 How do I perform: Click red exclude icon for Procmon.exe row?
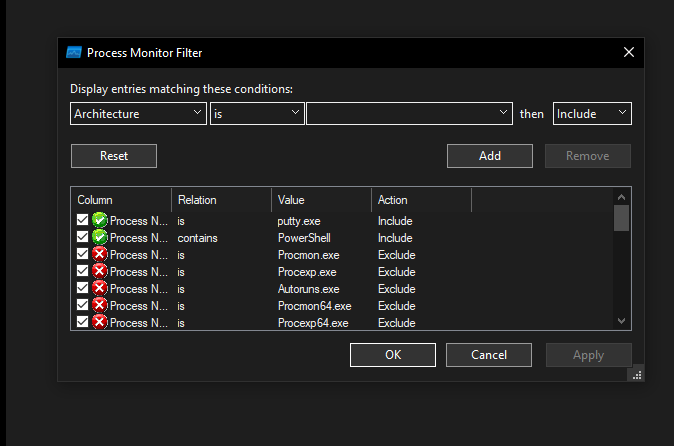pos(99,255)
